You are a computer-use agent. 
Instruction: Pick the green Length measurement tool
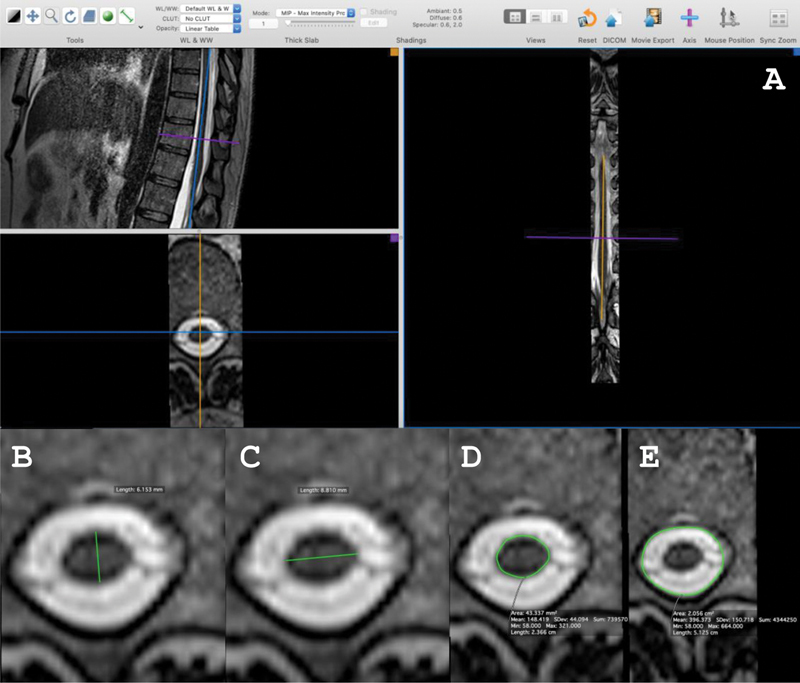pyautogui.click(x=127, y=16)
